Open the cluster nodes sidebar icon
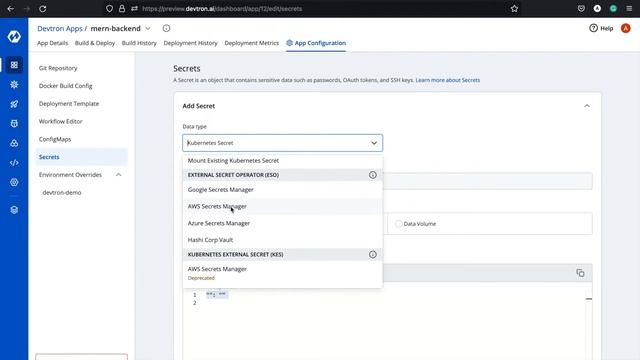This screenshot has height=360, width=640. tap(14, 143)
